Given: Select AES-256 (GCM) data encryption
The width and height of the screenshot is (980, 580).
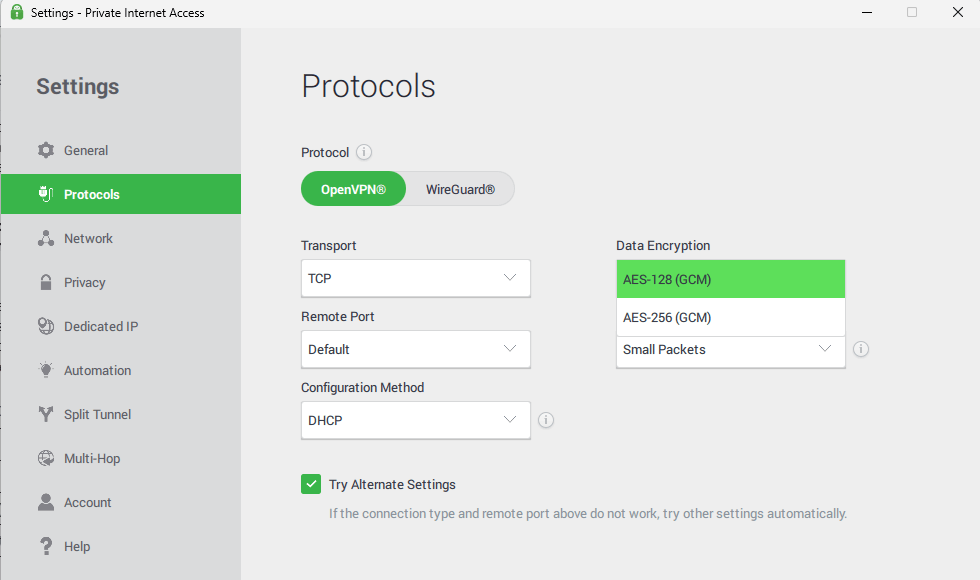Looking at the screenshot, I should point(730,317).
